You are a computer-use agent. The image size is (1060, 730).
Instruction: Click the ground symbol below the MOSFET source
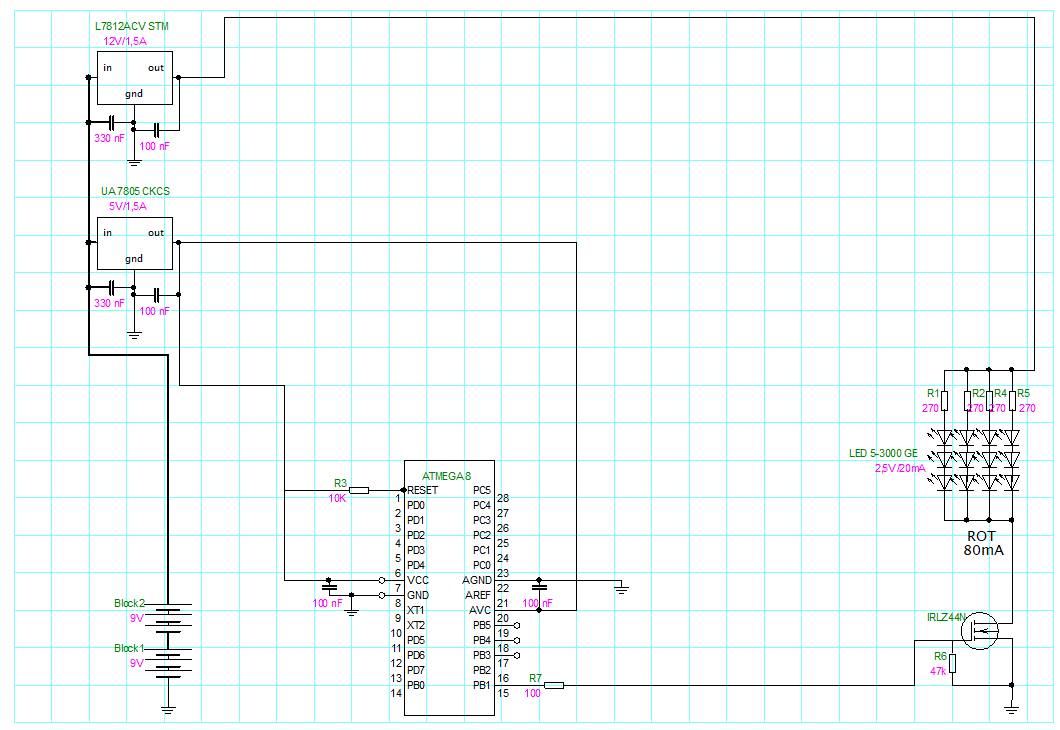[1011, 709]
